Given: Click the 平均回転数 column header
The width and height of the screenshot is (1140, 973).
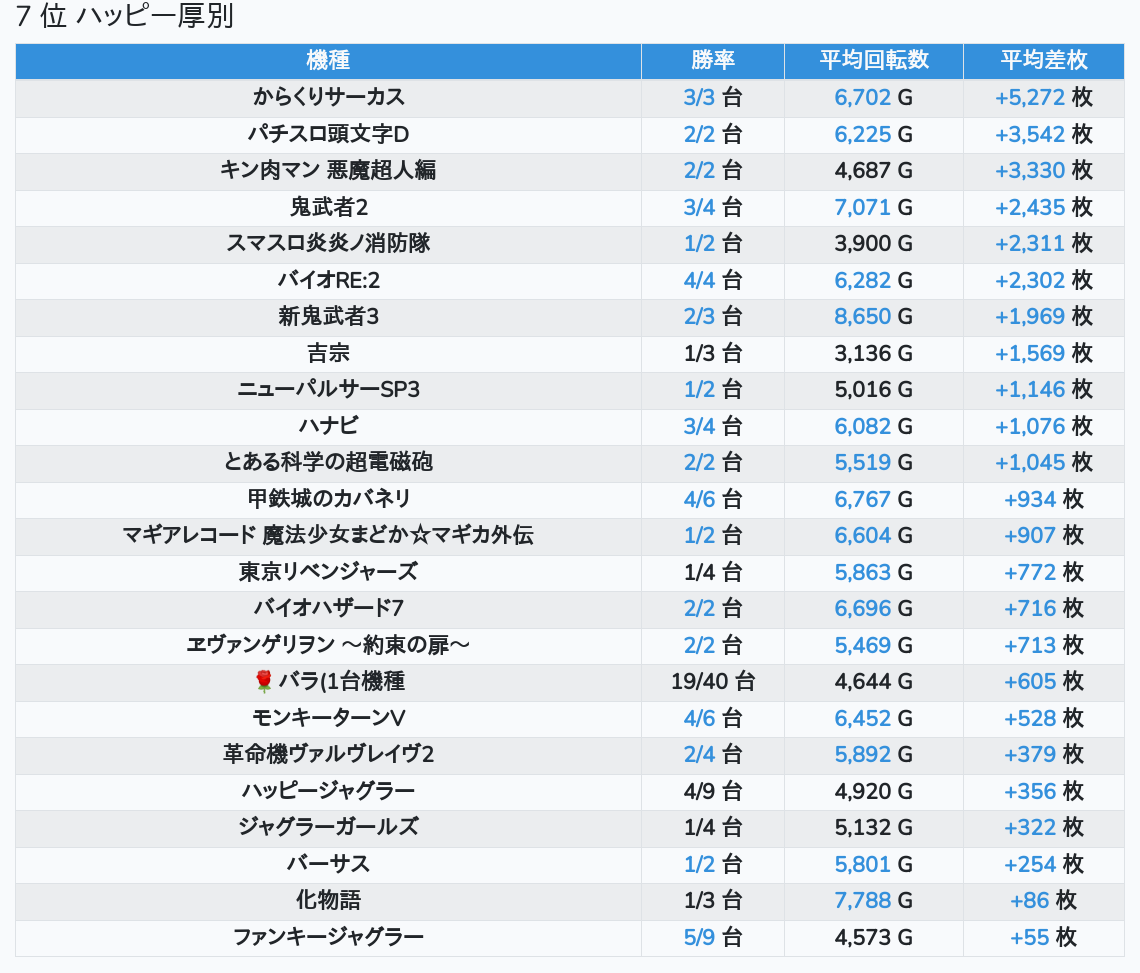Looking at the screenshot, I should click(x=873, y=60).
